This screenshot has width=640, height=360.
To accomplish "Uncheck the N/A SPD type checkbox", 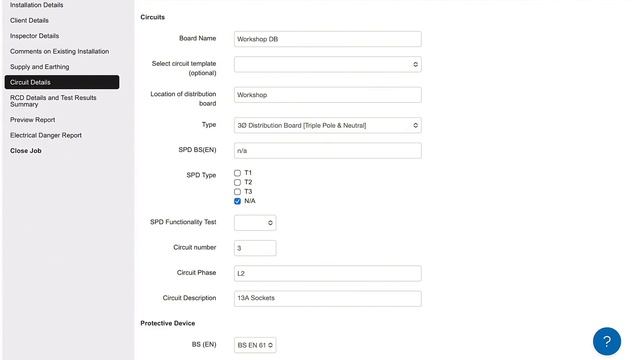I will pyautogui.click(x=237, y=201).
